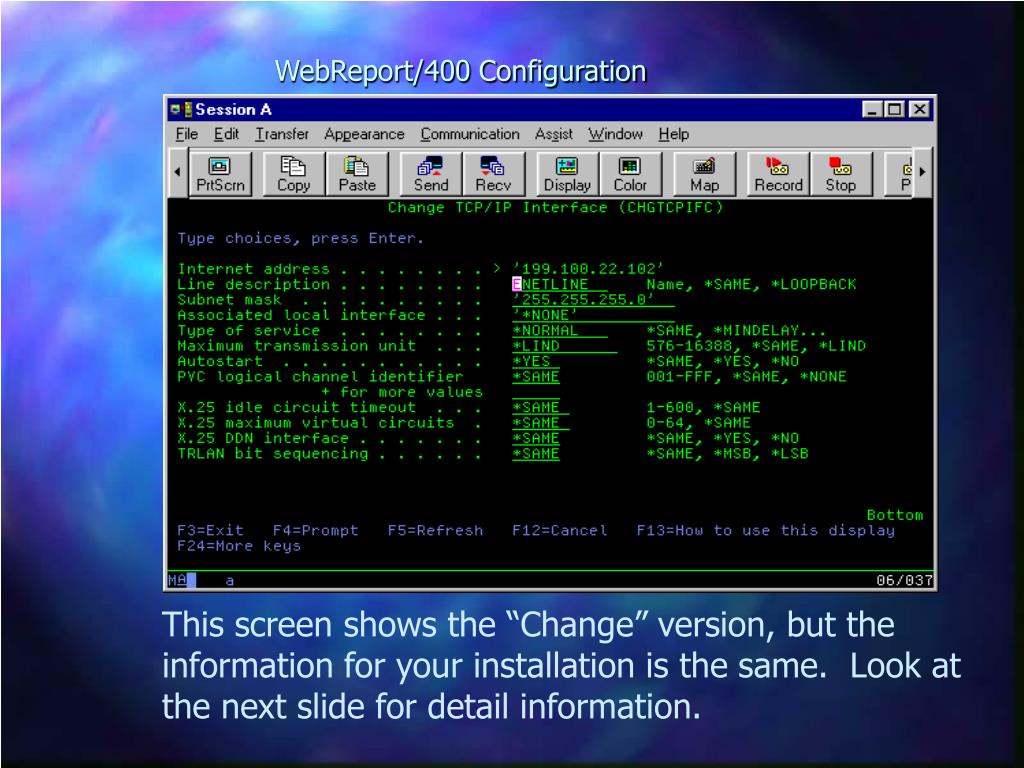Click the '*SAME, *MSB, *LSB' hint text
The height and width of the screenshot is (768, 1024).
pyautogui.click(x=727, y=454)
